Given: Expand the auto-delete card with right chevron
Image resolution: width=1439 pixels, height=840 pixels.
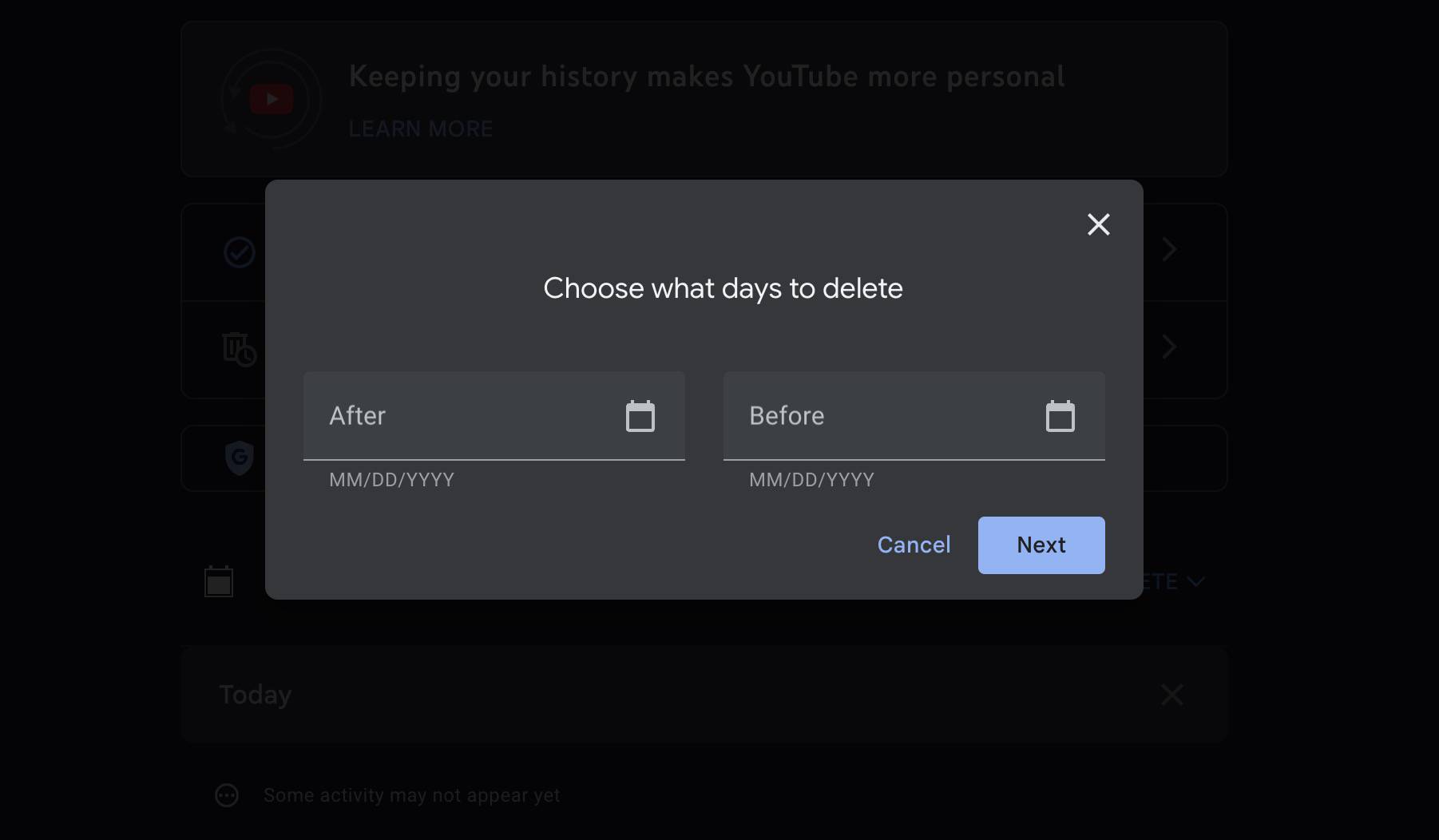Looking at the screenshot, I should click(1169, 347).
